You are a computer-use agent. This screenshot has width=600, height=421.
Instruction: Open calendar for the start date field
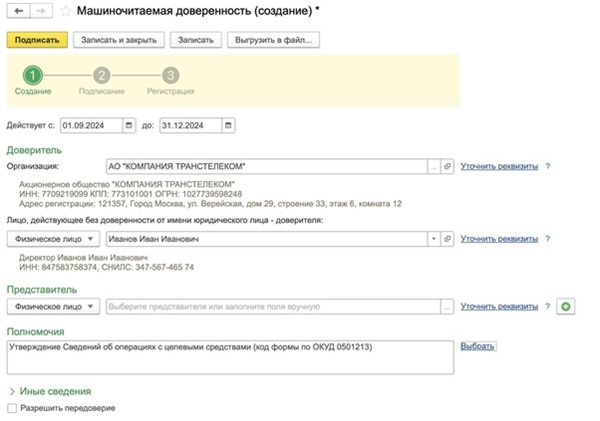(128, 126)
